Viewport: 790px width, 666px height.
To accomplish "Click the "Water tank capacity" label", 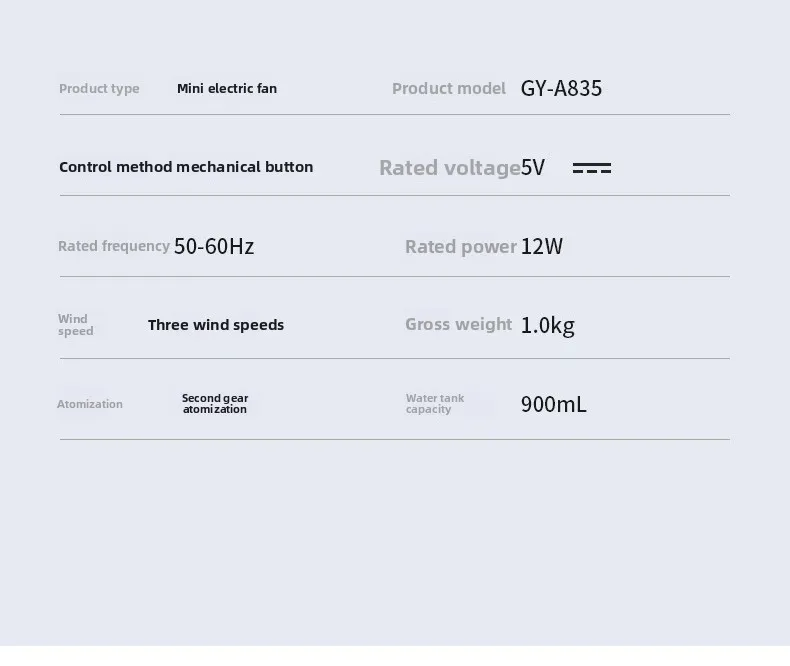I will tap(435, 404).
